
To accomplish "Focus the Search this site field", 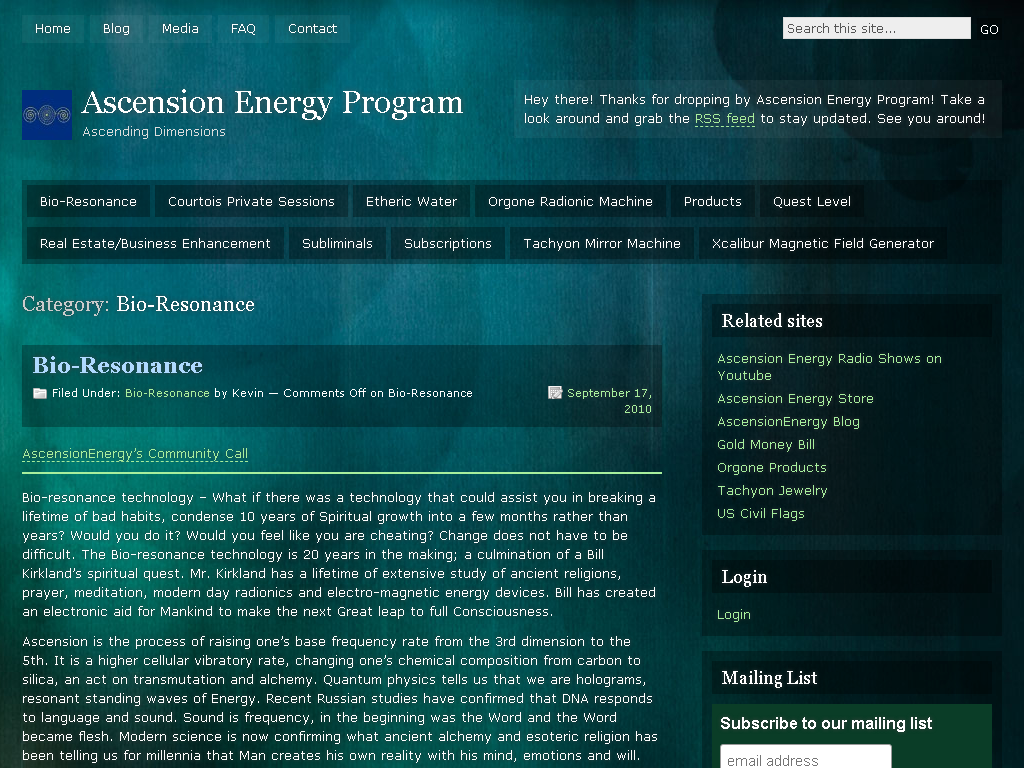I will coord(876,28).
